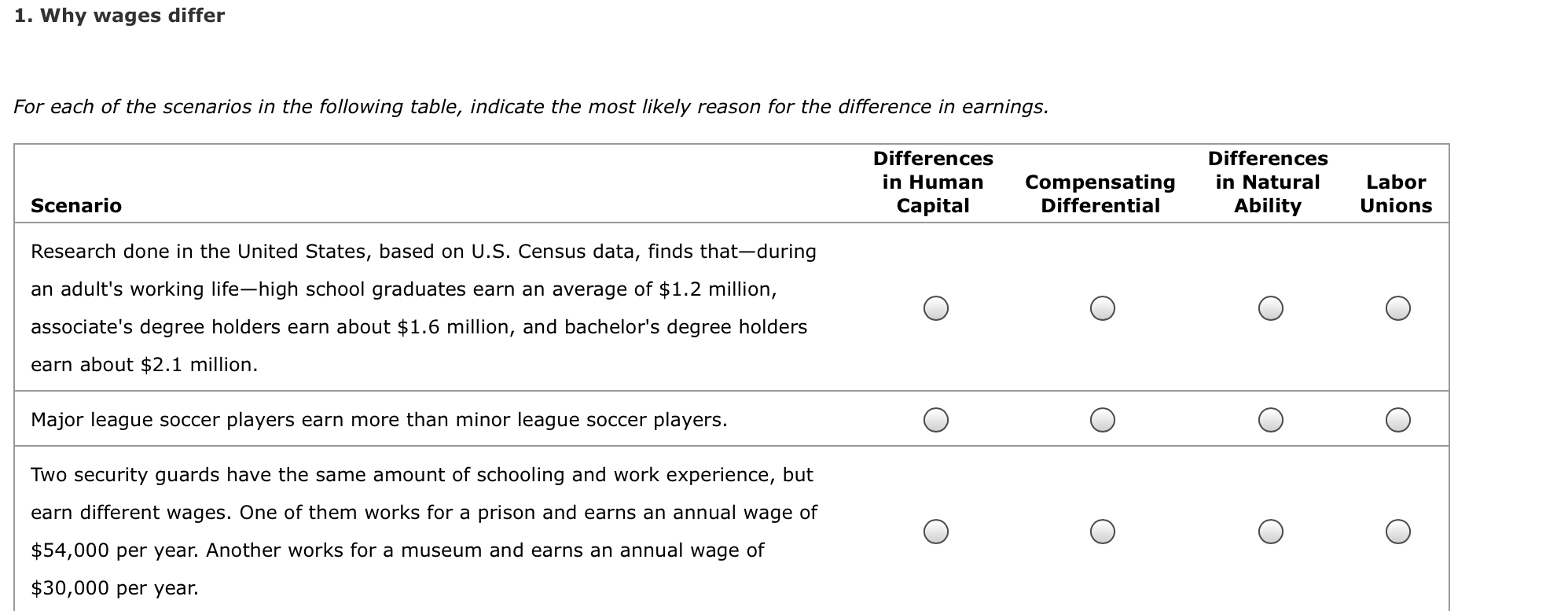Click the Differences in Human Capital column header
The image size is (1568, 611).
pyautogui.click(x=934, y=181)
